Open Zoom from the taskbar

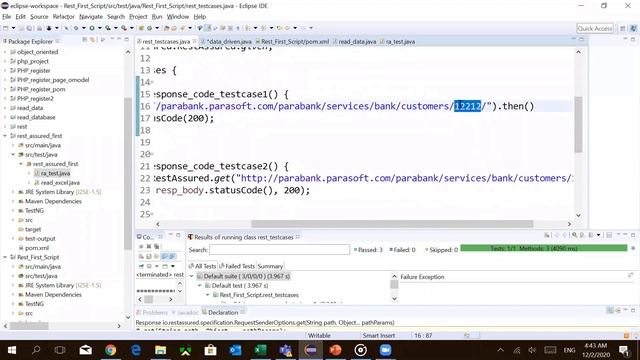click(x=385, y=350)
